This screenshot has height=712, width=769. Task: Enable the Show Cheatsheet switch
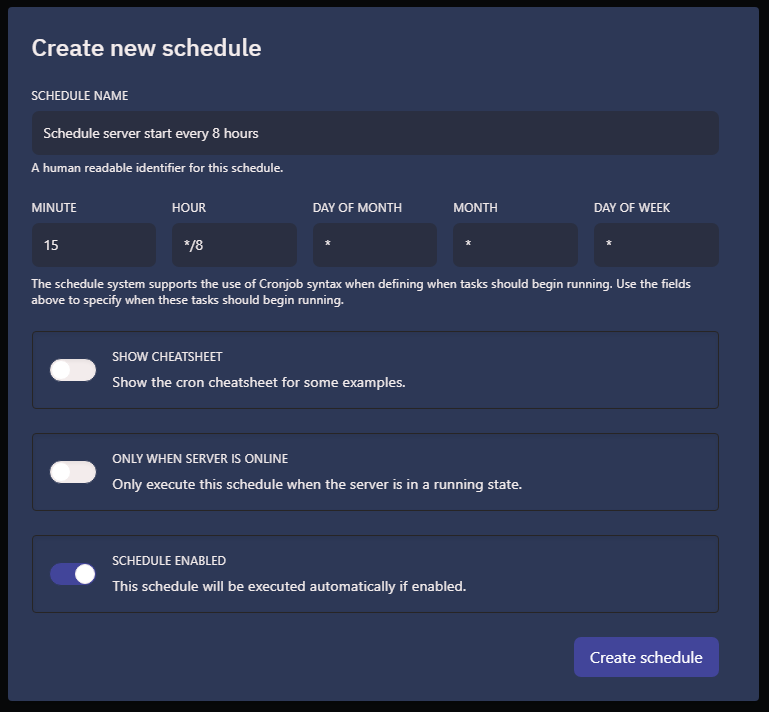coord(73,370)
